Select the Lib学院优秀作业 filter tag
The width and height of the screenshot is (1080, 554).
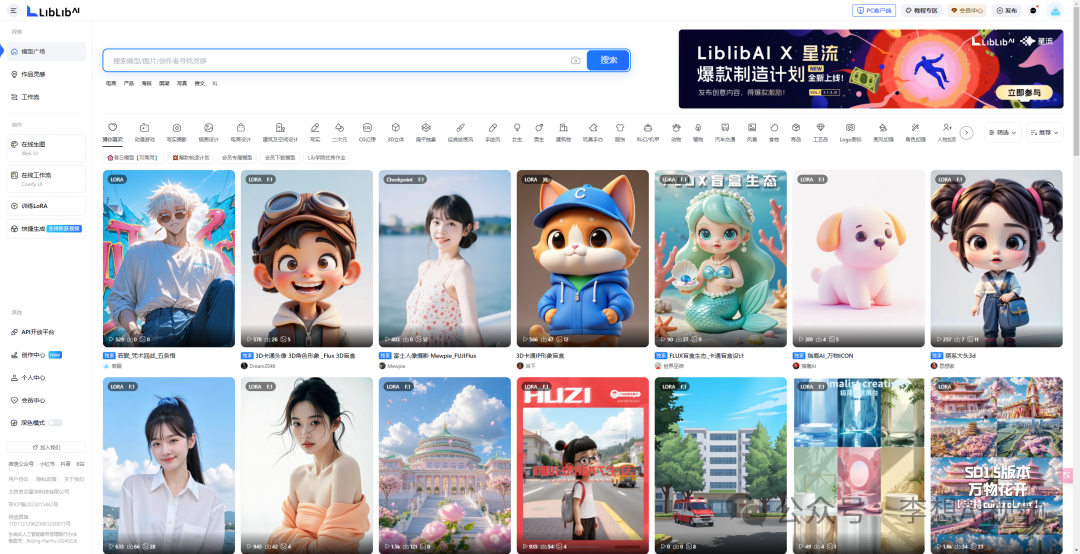click(327, 158)
